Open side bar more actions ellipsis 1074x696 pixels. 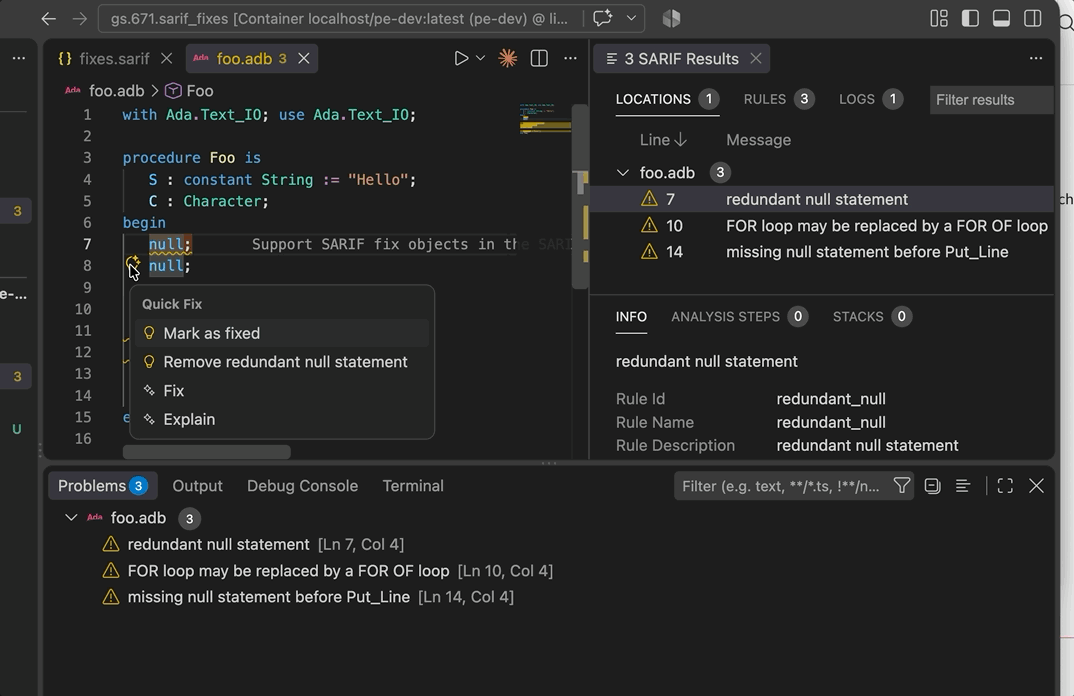(18, 59)
